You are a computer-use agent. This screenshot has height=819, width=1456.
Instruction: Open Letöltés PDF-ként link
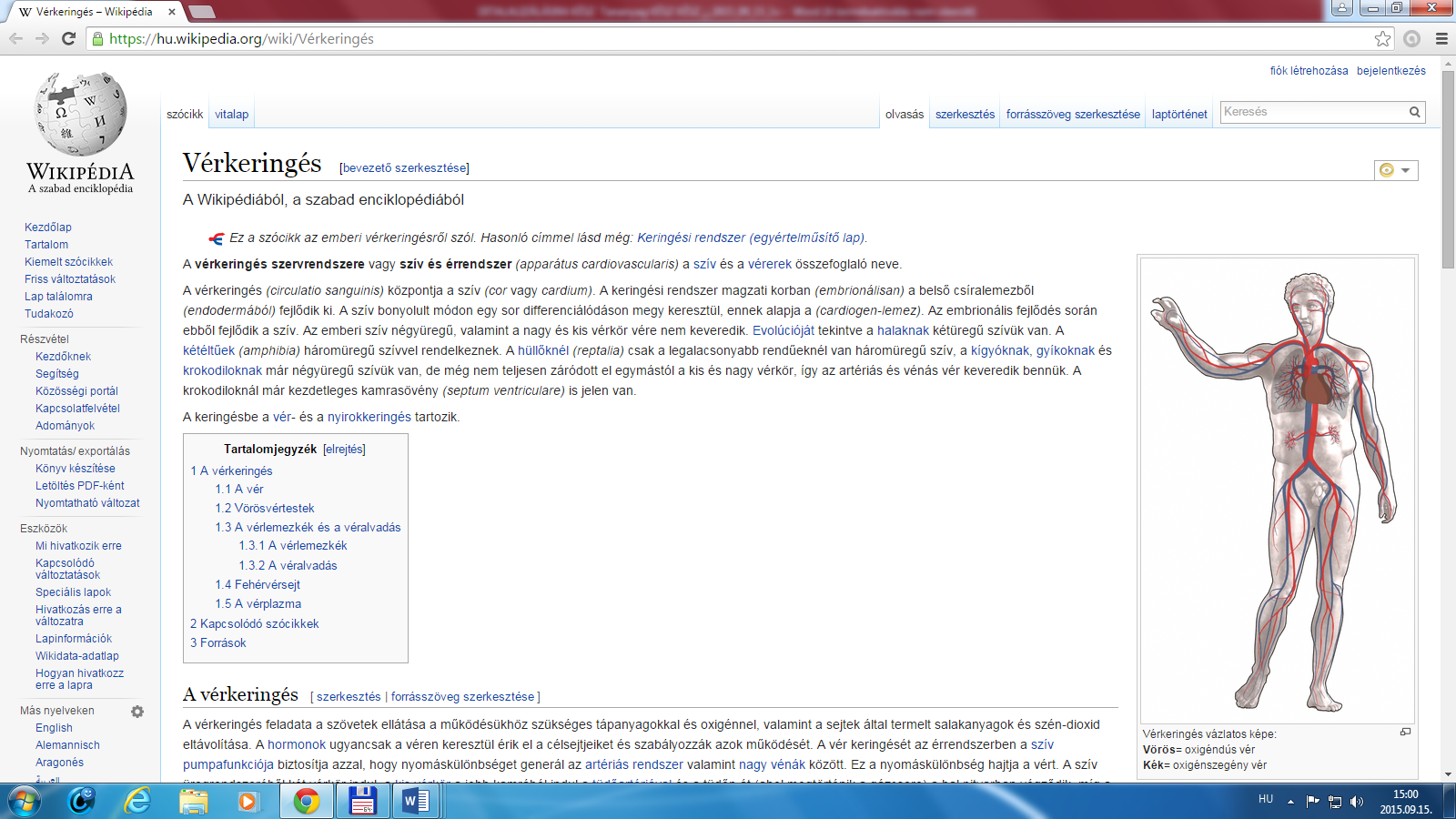[x=80, y=486]
